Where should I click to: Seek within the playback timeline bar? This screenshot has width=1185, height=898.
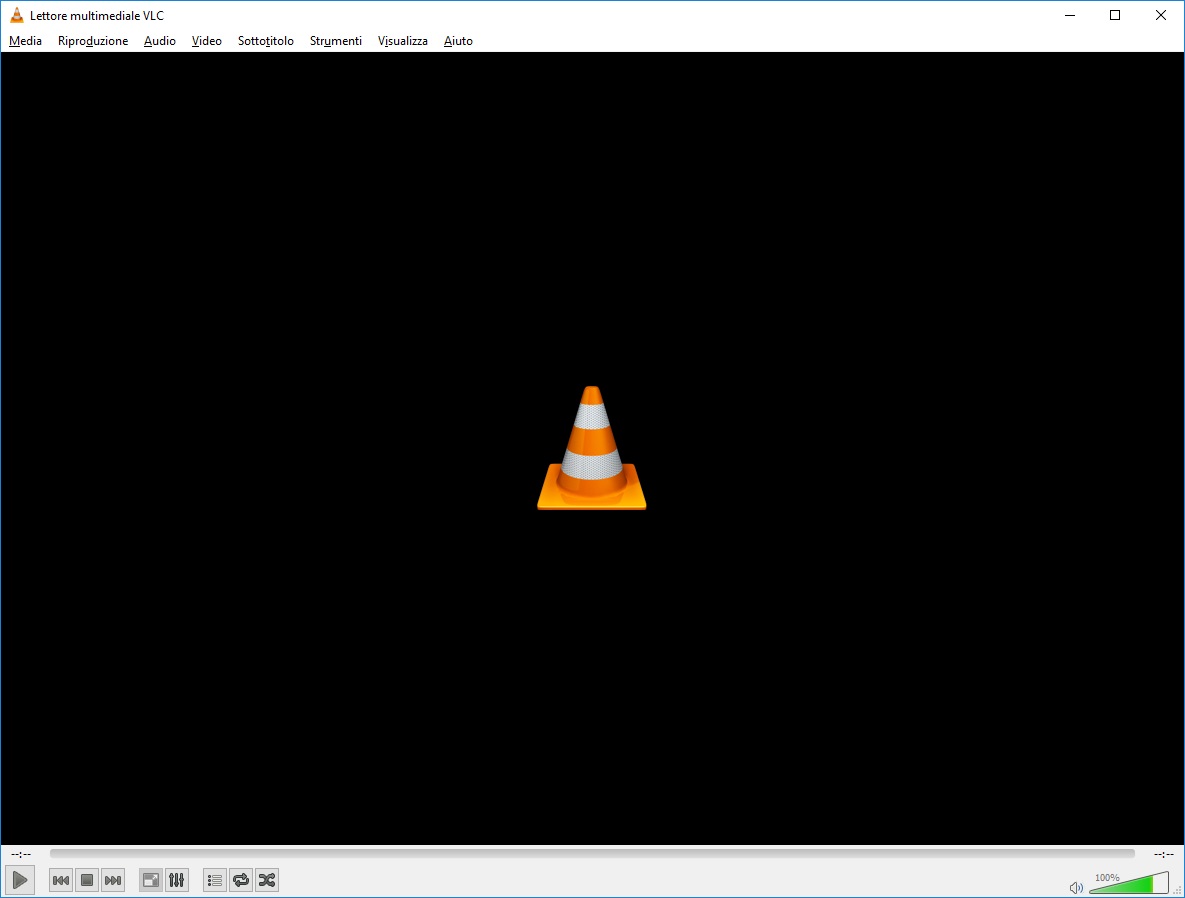[592, 853]
